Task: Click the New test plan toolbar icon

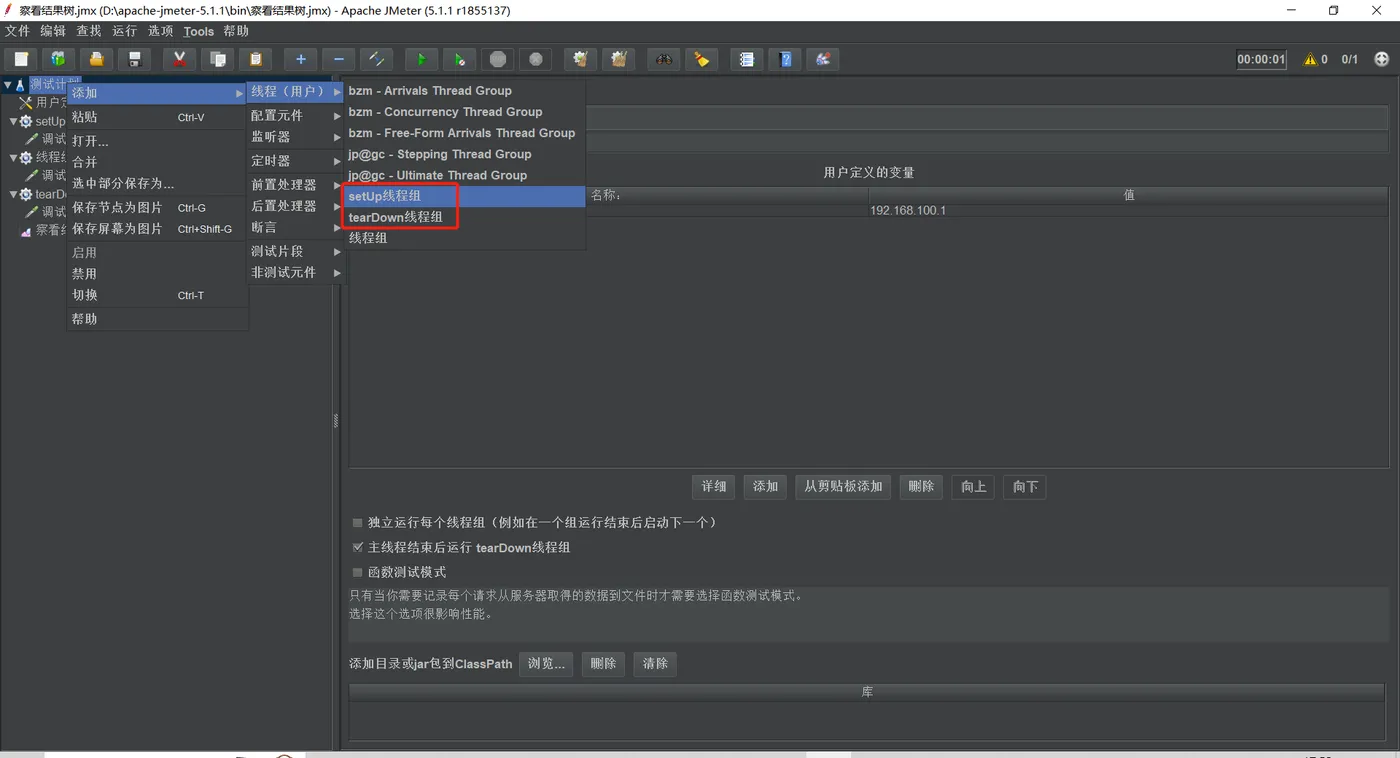Action: coord(21,59)
